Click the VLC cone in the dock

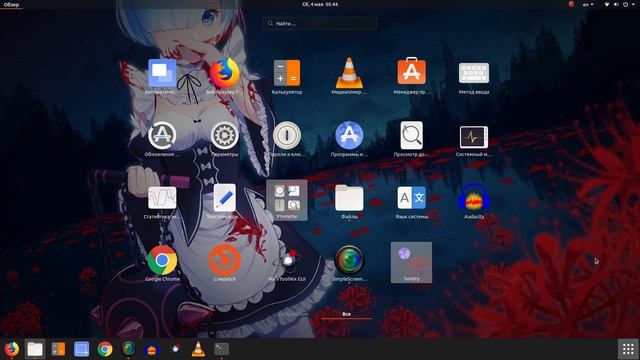pos(198,349)
